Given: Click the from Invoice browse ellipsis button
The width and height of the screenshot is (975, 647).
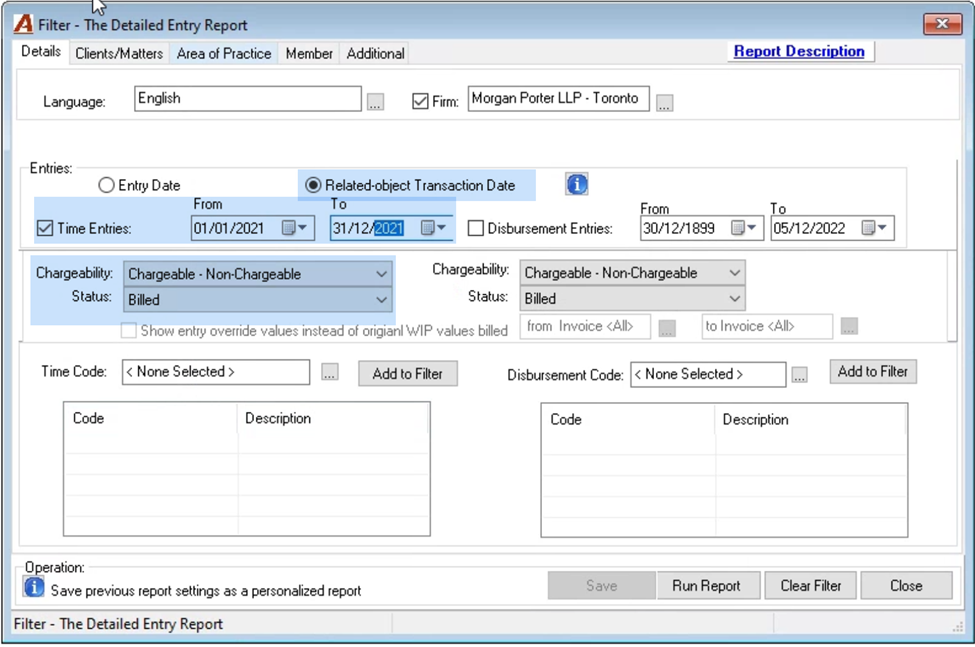Looking at the screenshot, I should [x=667, y=327].
